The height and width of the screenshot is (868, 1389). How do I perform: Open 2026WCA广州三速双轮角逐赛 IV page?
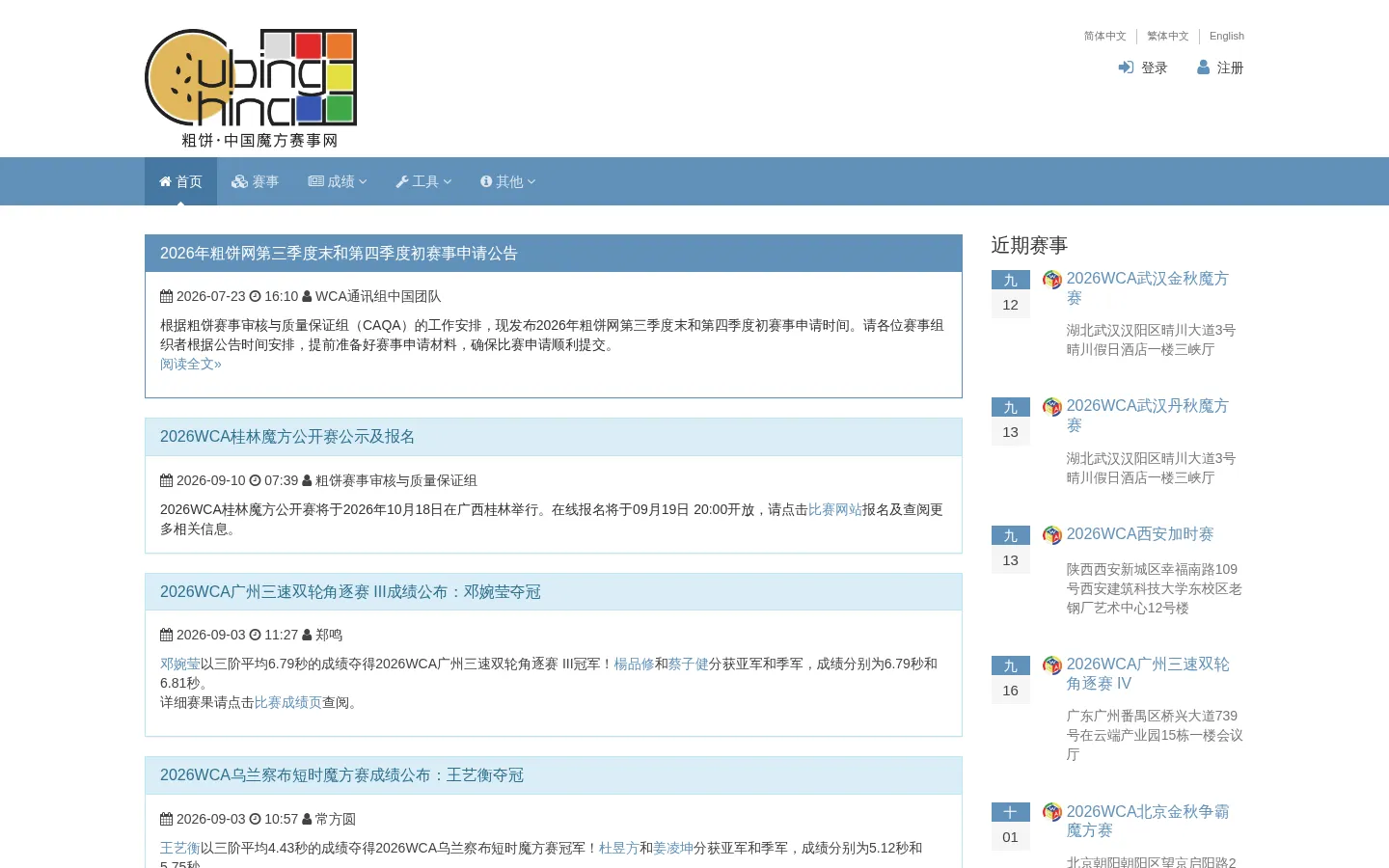click(1148, 673)
